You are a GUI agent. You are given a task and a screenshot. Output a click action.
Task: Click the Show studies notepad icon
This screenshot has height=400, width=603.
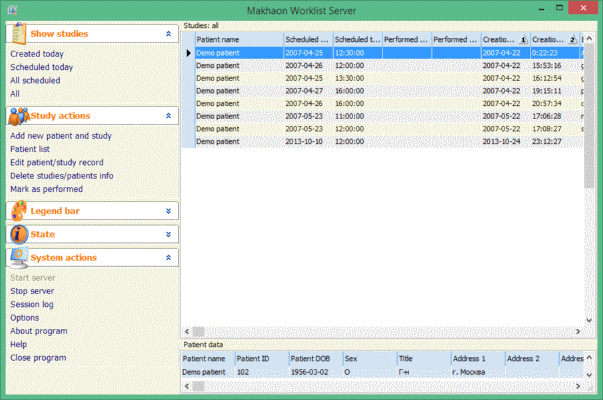pyautogui.click(x=18, y=33)
